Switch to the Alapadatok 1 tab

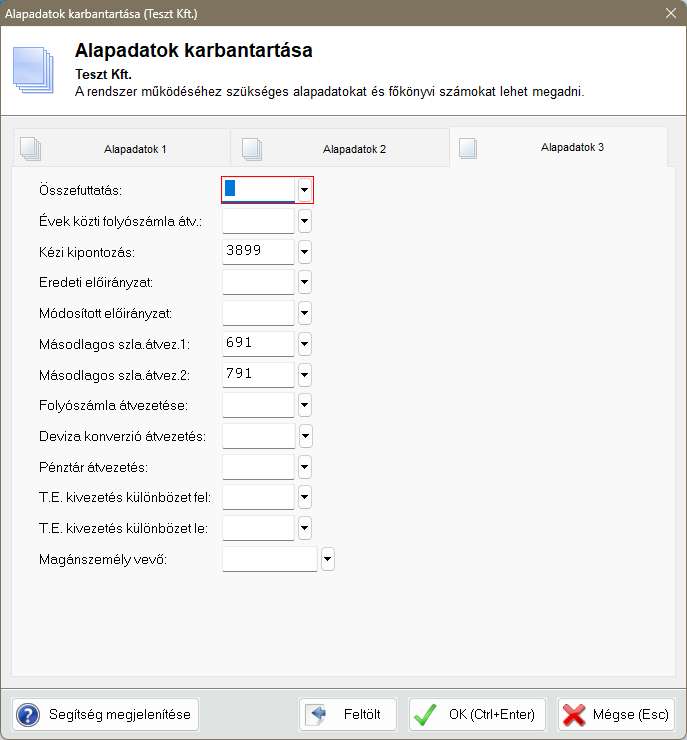coord(122,148)
